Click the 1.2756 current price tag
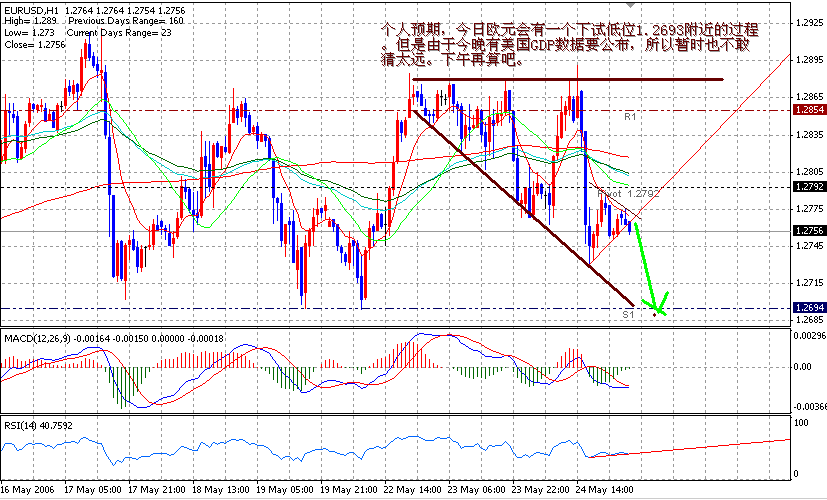The image size is (827, 500). pos(810,231)
